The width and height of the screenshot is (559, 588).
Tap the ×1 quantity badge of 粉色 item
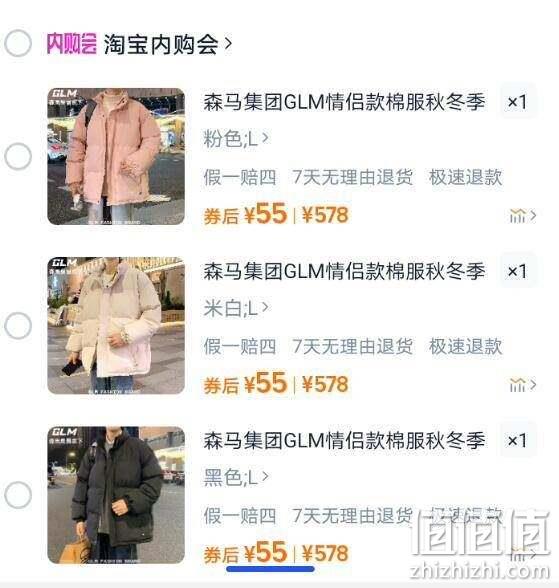pyautogui.click(x=517, y=102)
